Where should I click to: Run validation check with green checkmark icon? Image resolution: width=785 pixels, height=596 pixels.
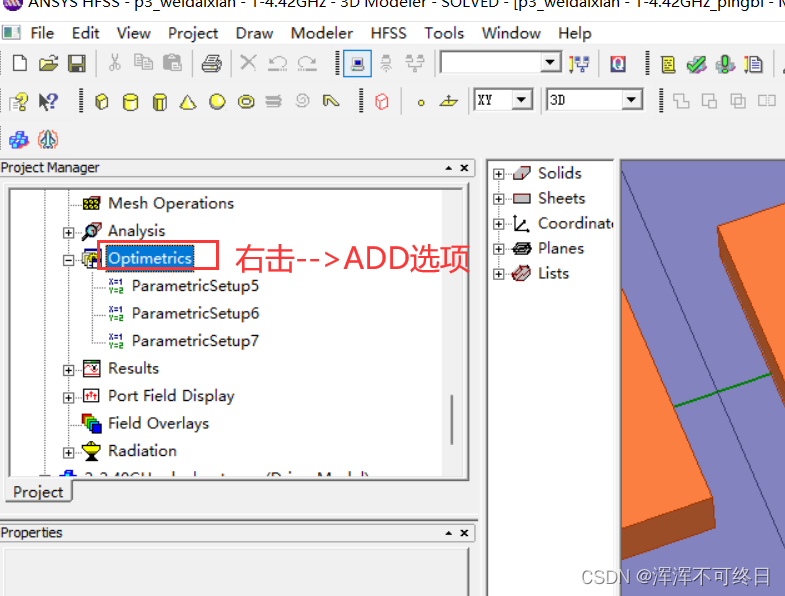696,65
